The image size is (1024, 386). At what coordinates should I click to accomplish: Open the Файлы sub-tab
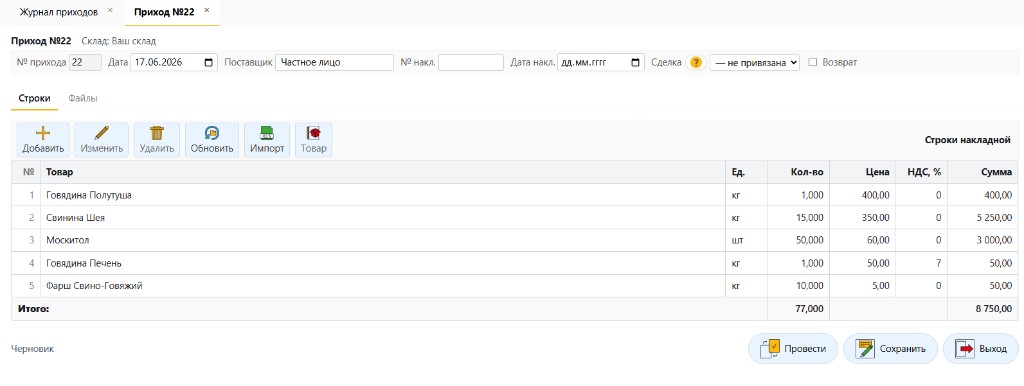click(83, 99)
